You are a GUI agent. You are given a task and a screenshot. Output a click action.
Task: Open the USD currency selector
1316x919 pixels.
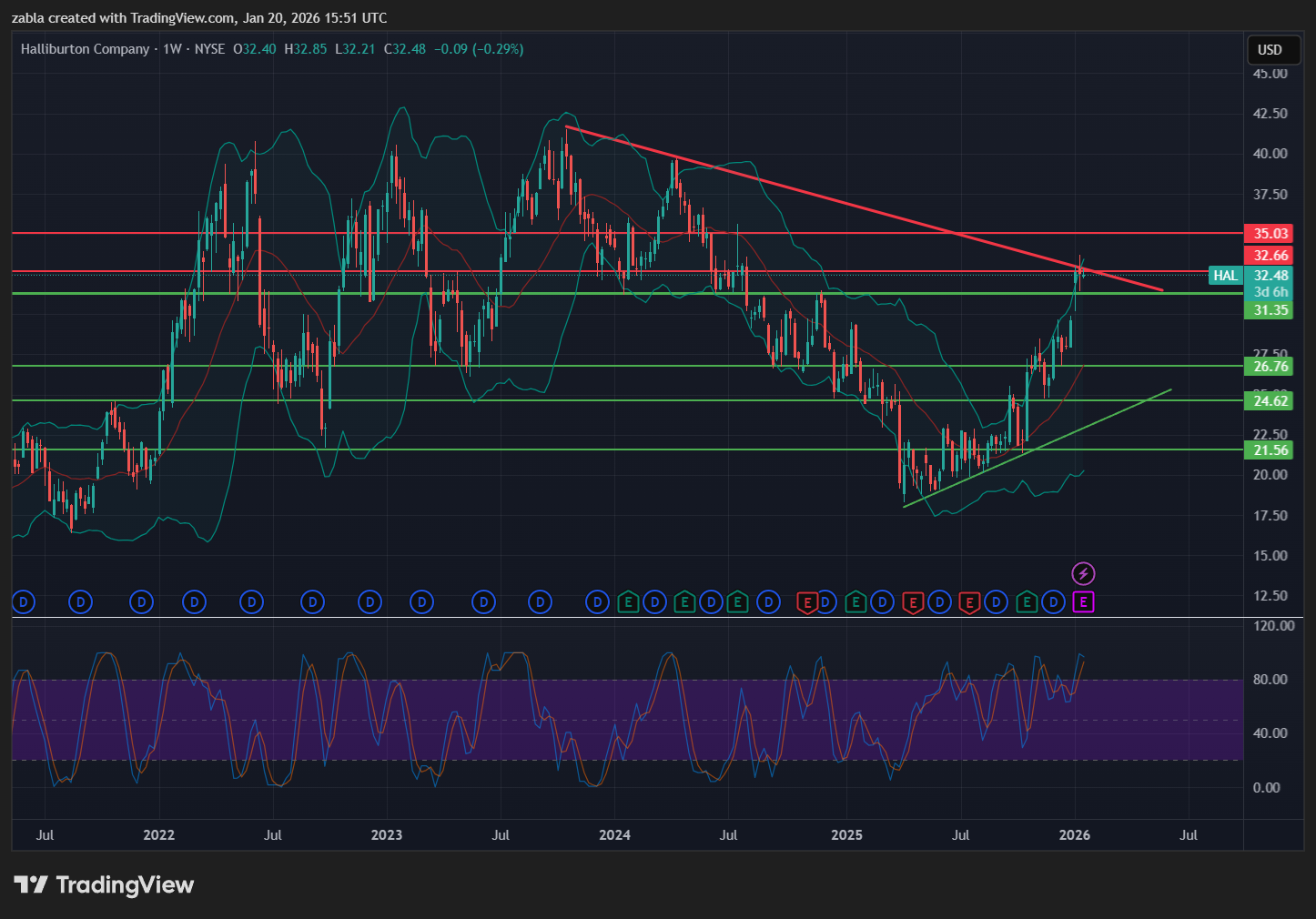pos(1270,50)
